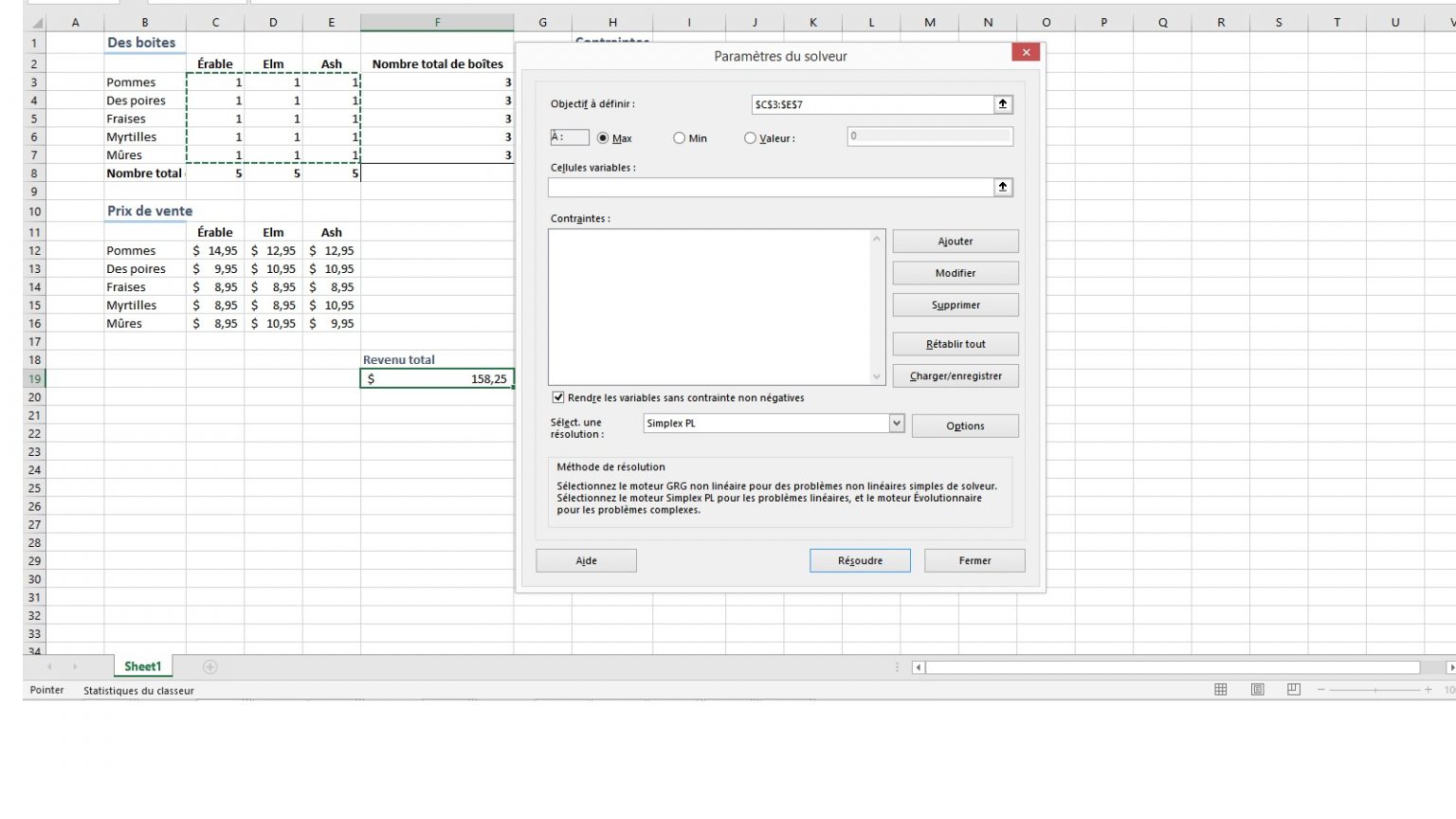Viewport: 1456px width, 819px height.
Task: Select the Normal view icon in status bar
Action: pos(1221,690)
